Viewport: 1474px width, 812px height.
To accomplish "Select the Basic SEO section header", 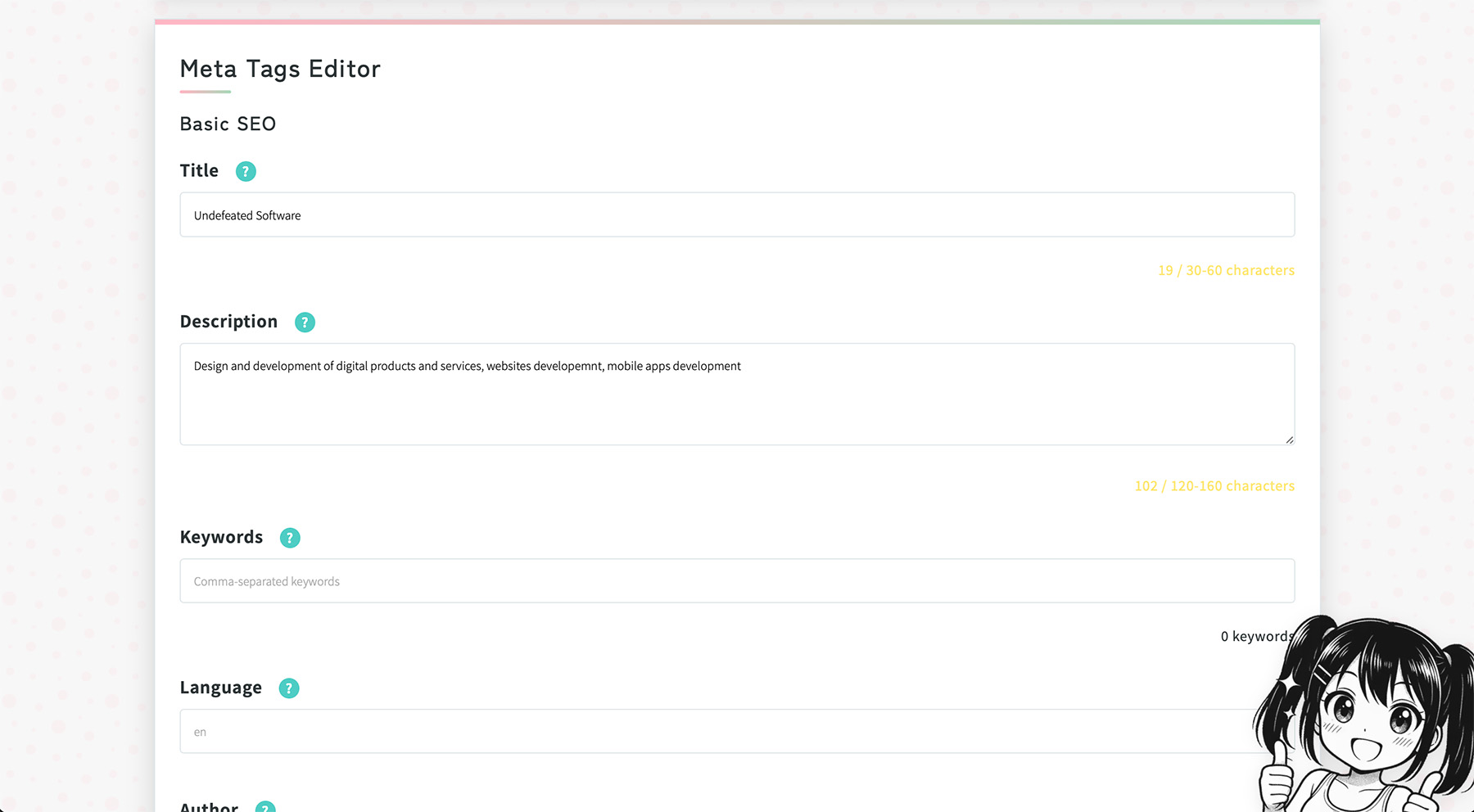I will (228, 124).
